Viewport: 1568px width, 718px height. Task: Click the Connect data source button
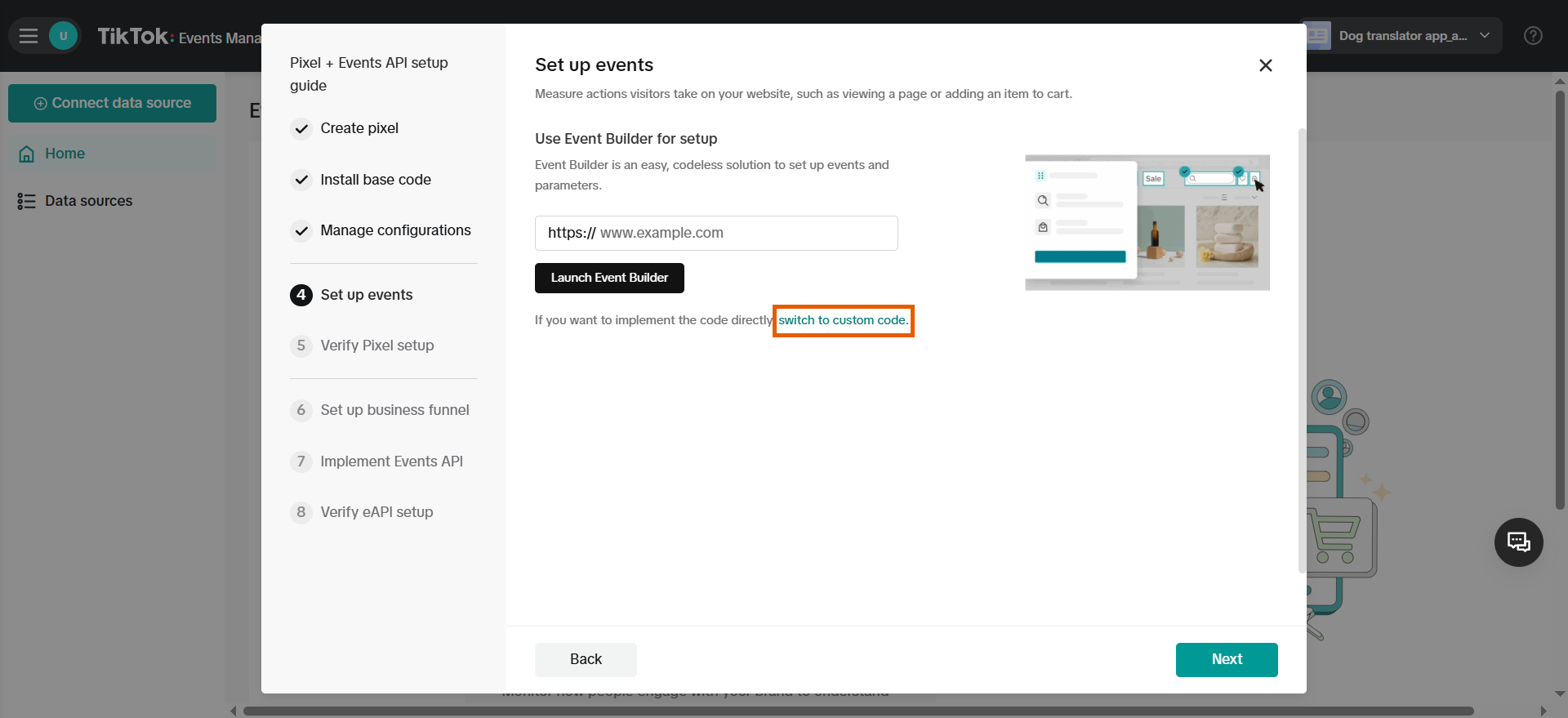(x=112, y=103)
